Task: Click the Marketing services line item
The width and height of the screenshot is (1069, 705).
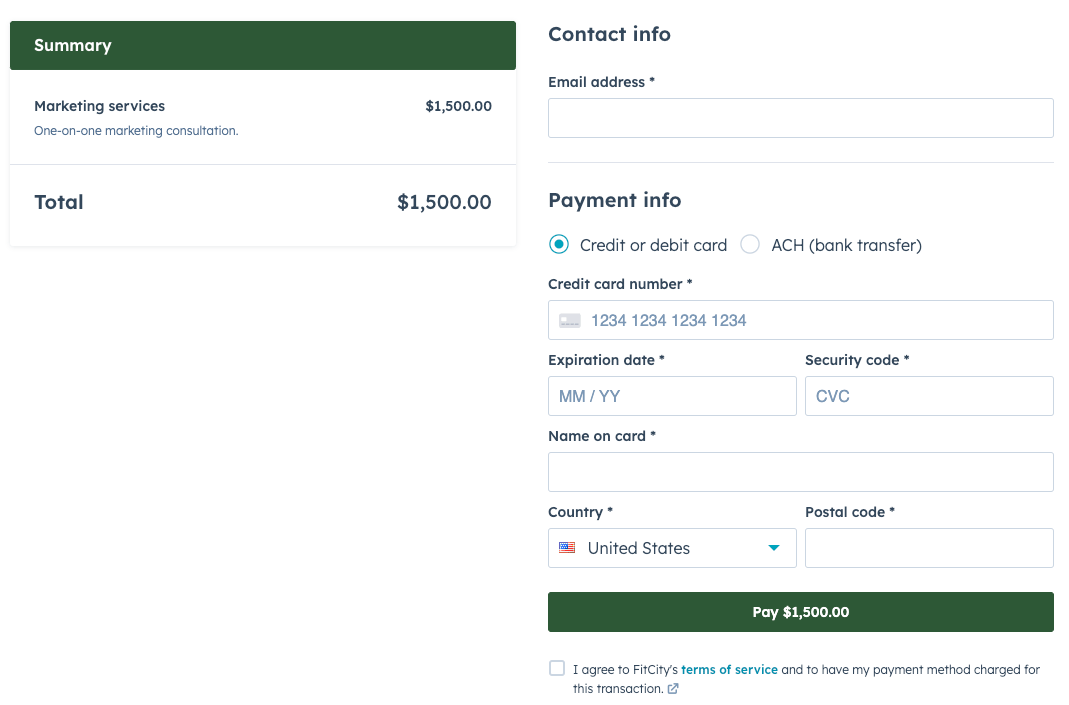Action: (x=99, y=106)
